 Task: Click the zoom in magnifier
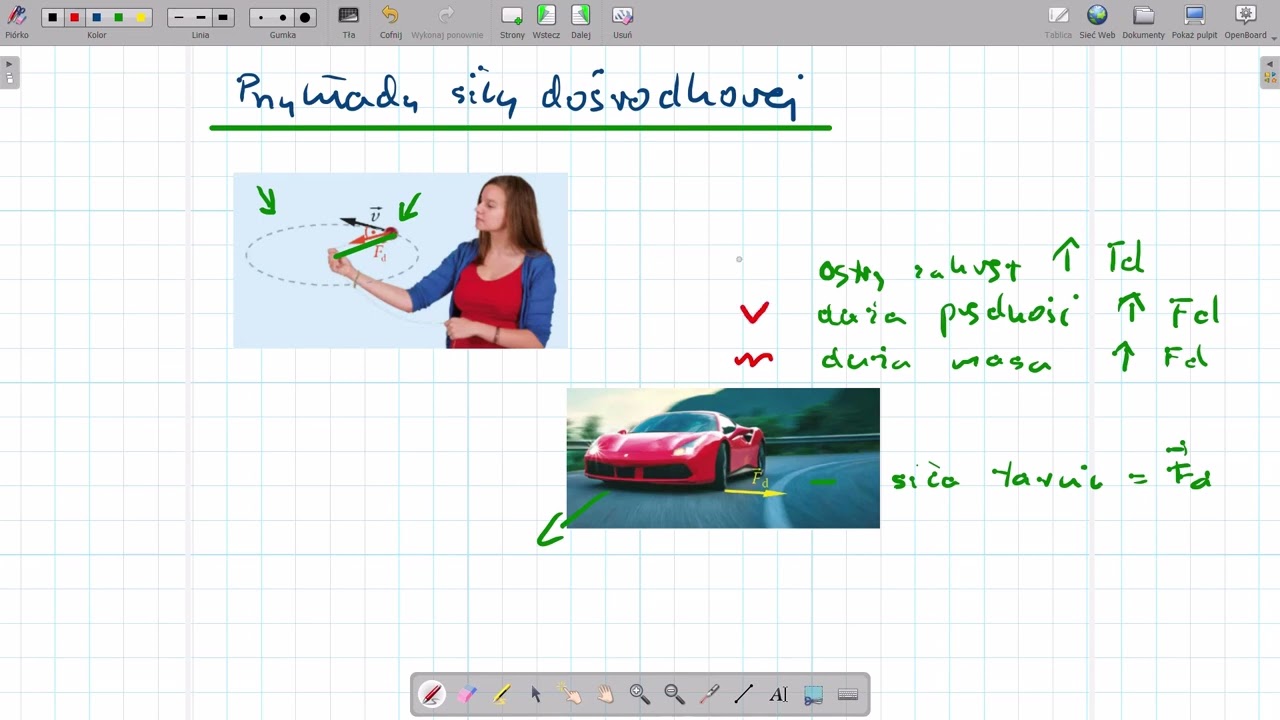click(x=640, y=694)
